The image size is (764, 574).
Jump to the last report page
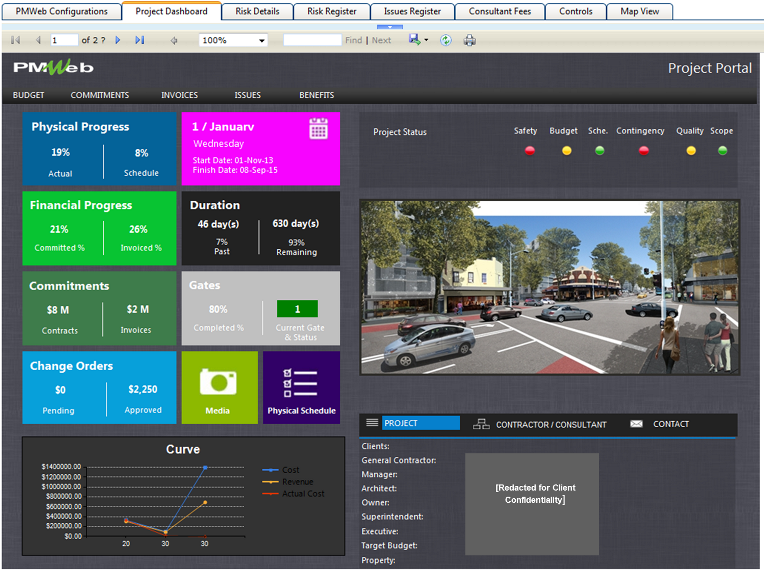(x=140, y=40)
